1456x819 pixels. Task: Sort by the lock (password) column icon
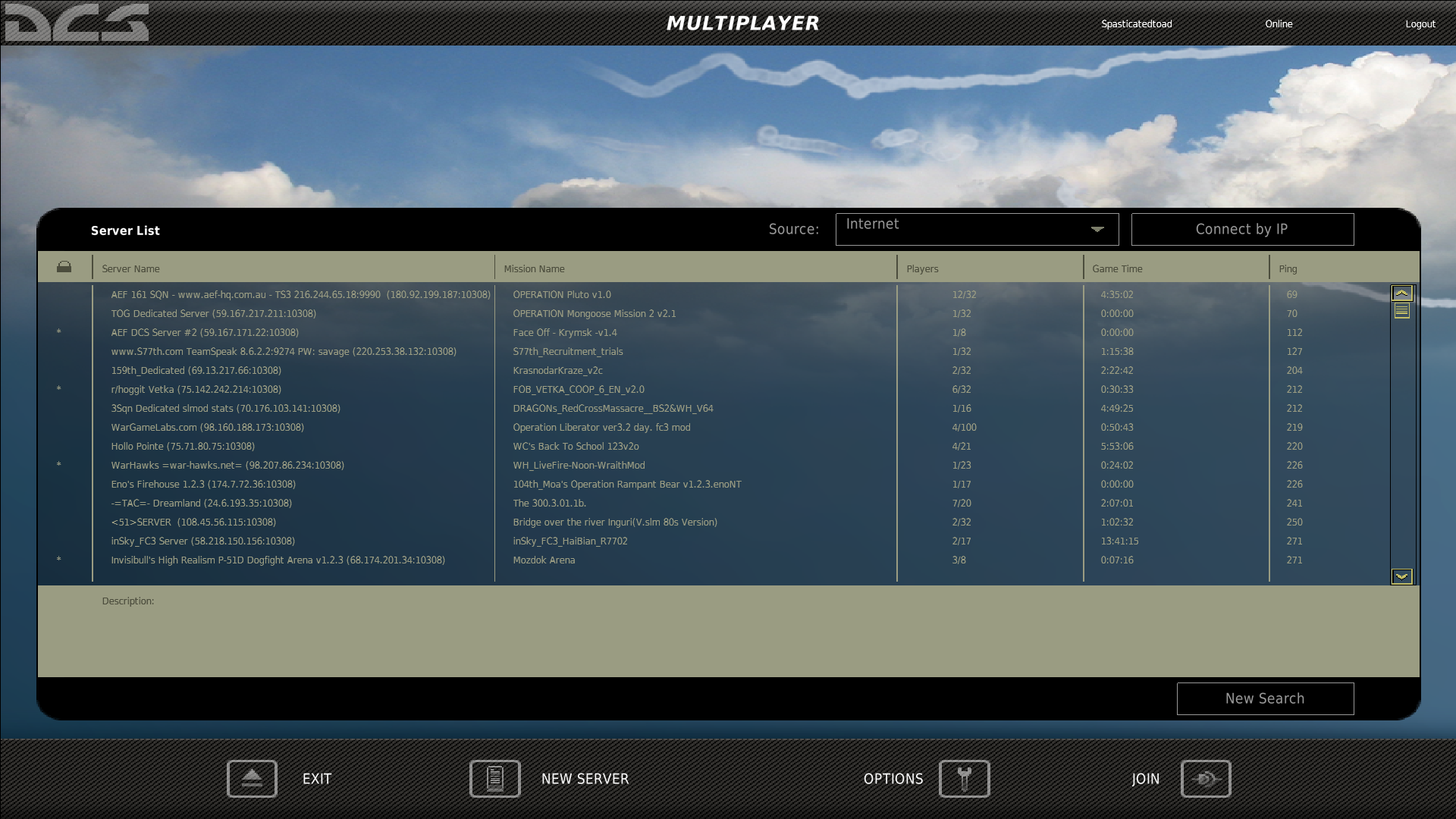point(64,267)
